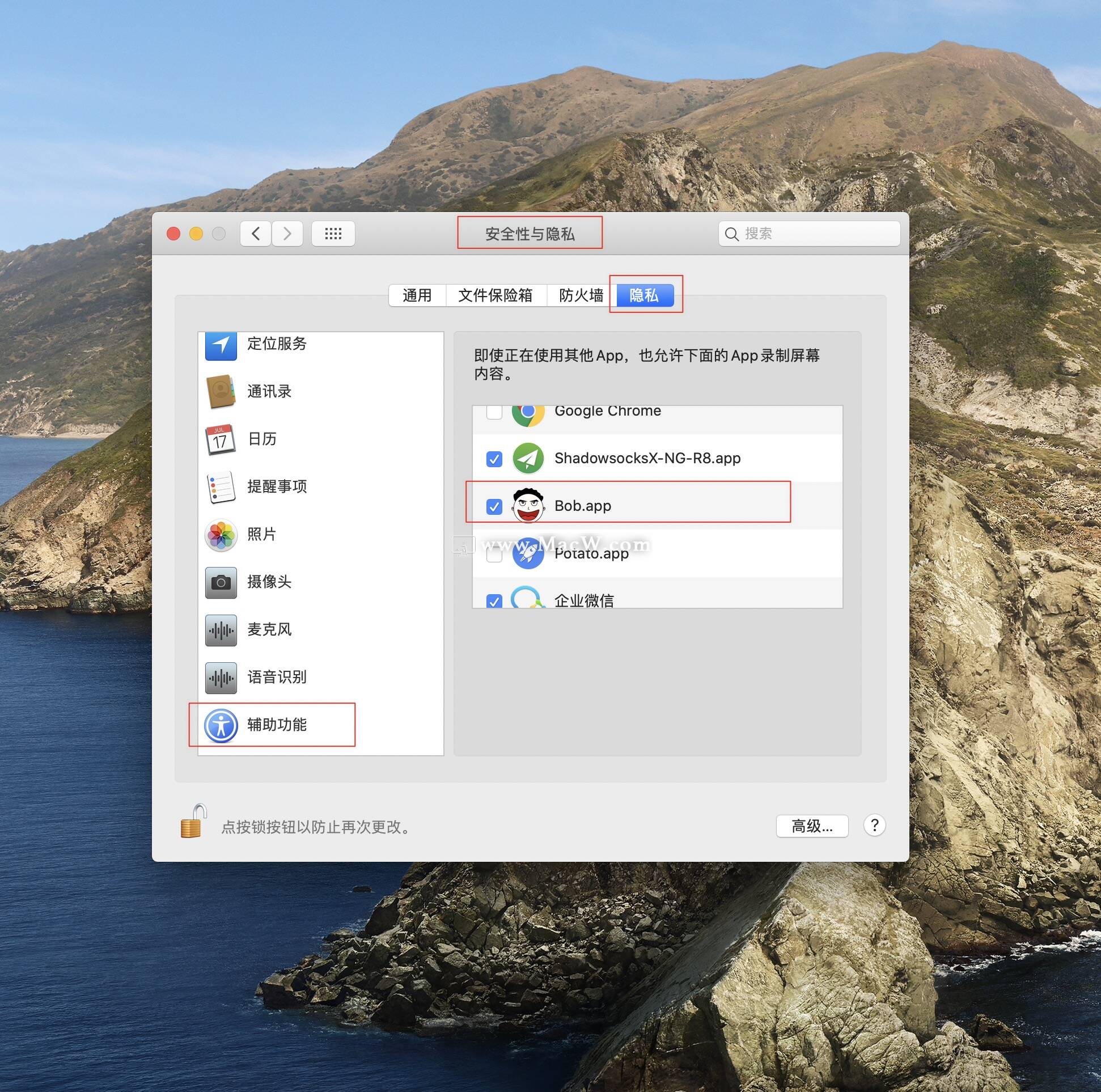The height and width of the screenshot is (1092, 1101).
Task: Open the help question mark button
Action: (874, 825)
